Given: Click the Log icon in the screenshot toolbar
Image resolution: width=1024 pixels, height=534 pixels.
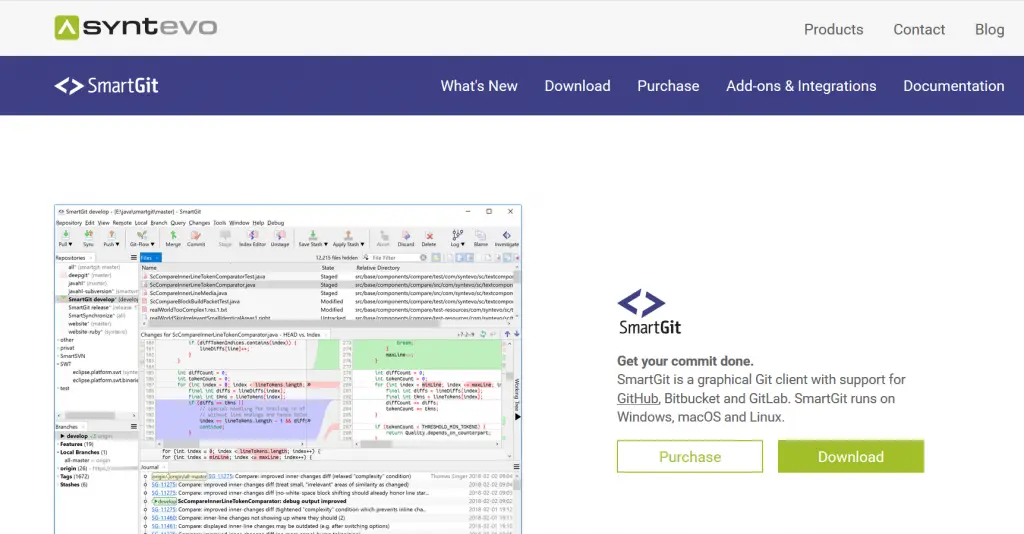Looking at the screenshot, I should (x=457, y=238).
